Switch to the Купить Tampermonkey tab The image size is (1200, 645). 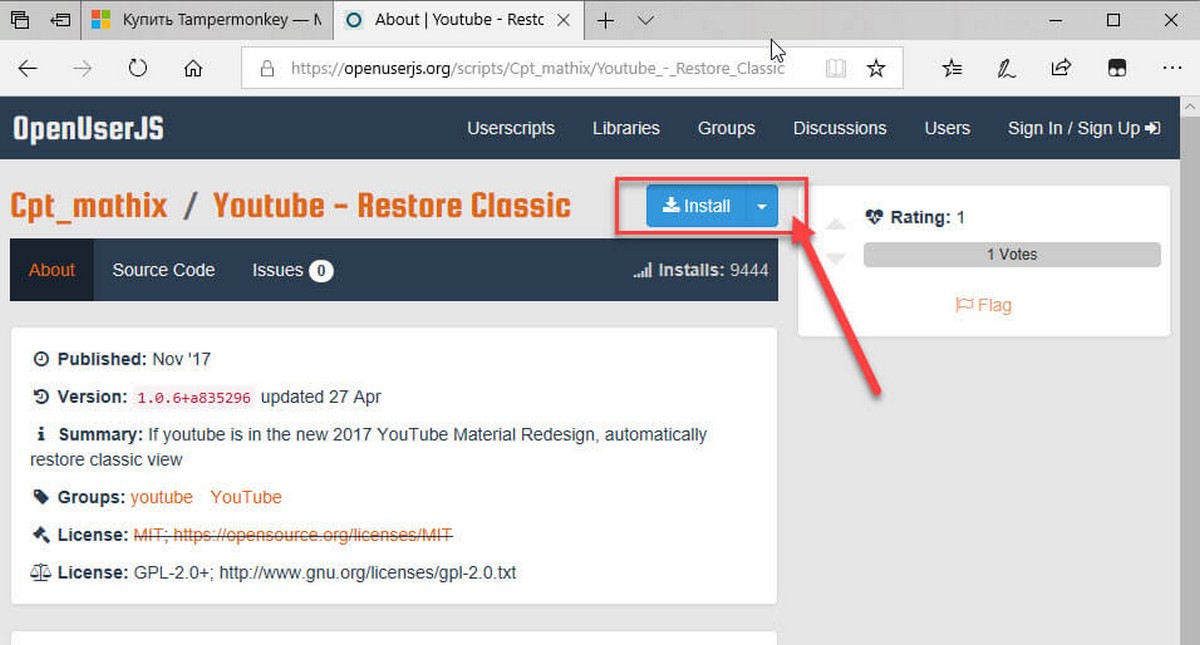205,20
